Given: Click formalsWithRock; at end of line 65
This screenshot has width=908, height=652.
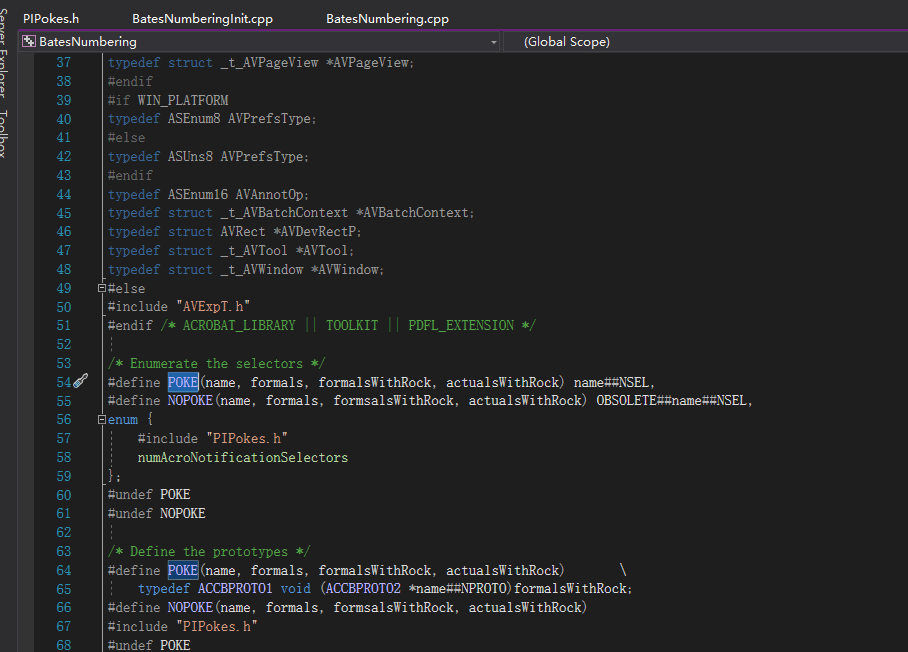Looking at the screenshot, I should pyautogui.click(x=573, y=589).
